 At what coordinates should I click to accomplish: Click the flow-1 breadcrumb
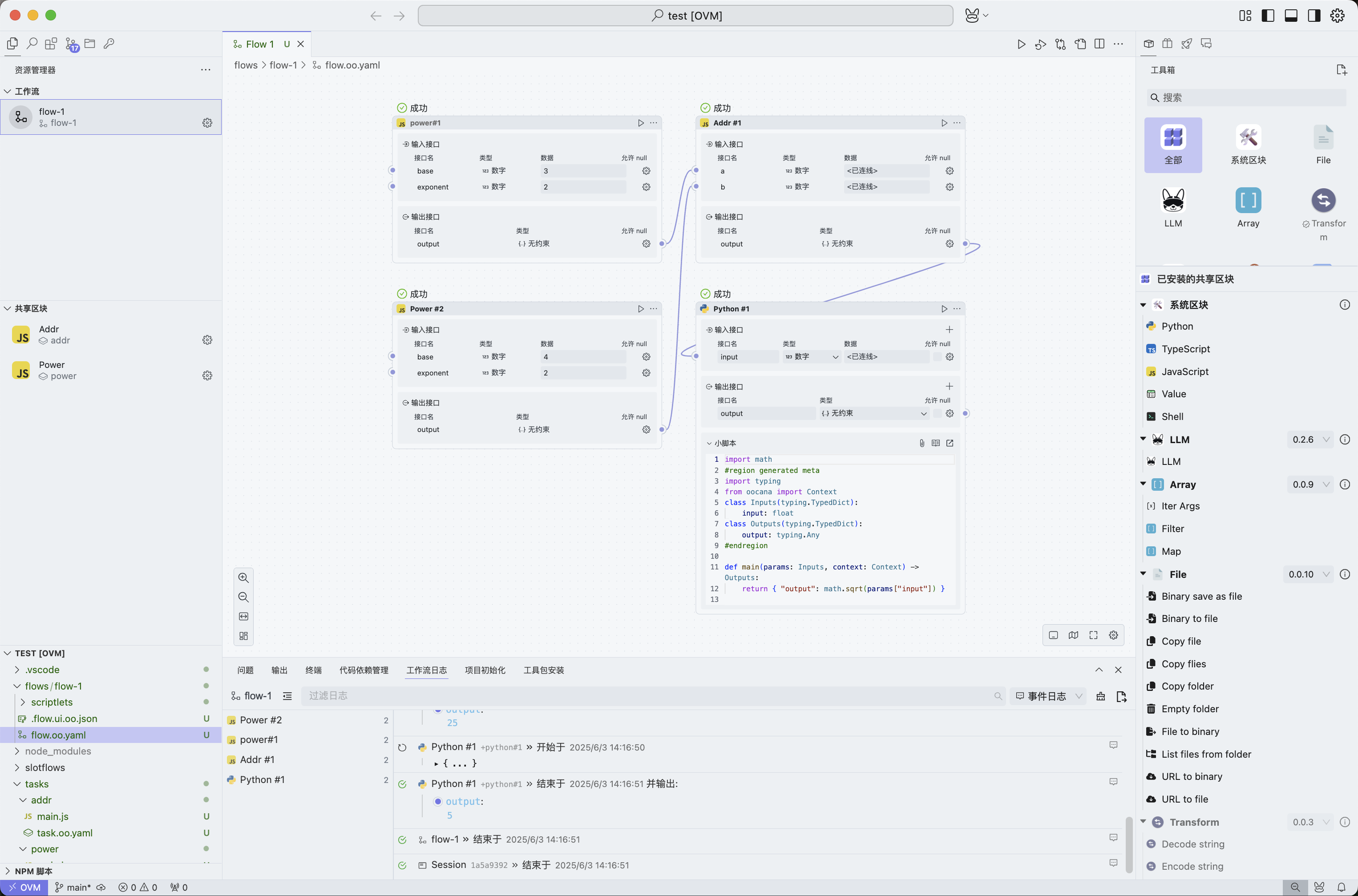[x=283, y=65]
